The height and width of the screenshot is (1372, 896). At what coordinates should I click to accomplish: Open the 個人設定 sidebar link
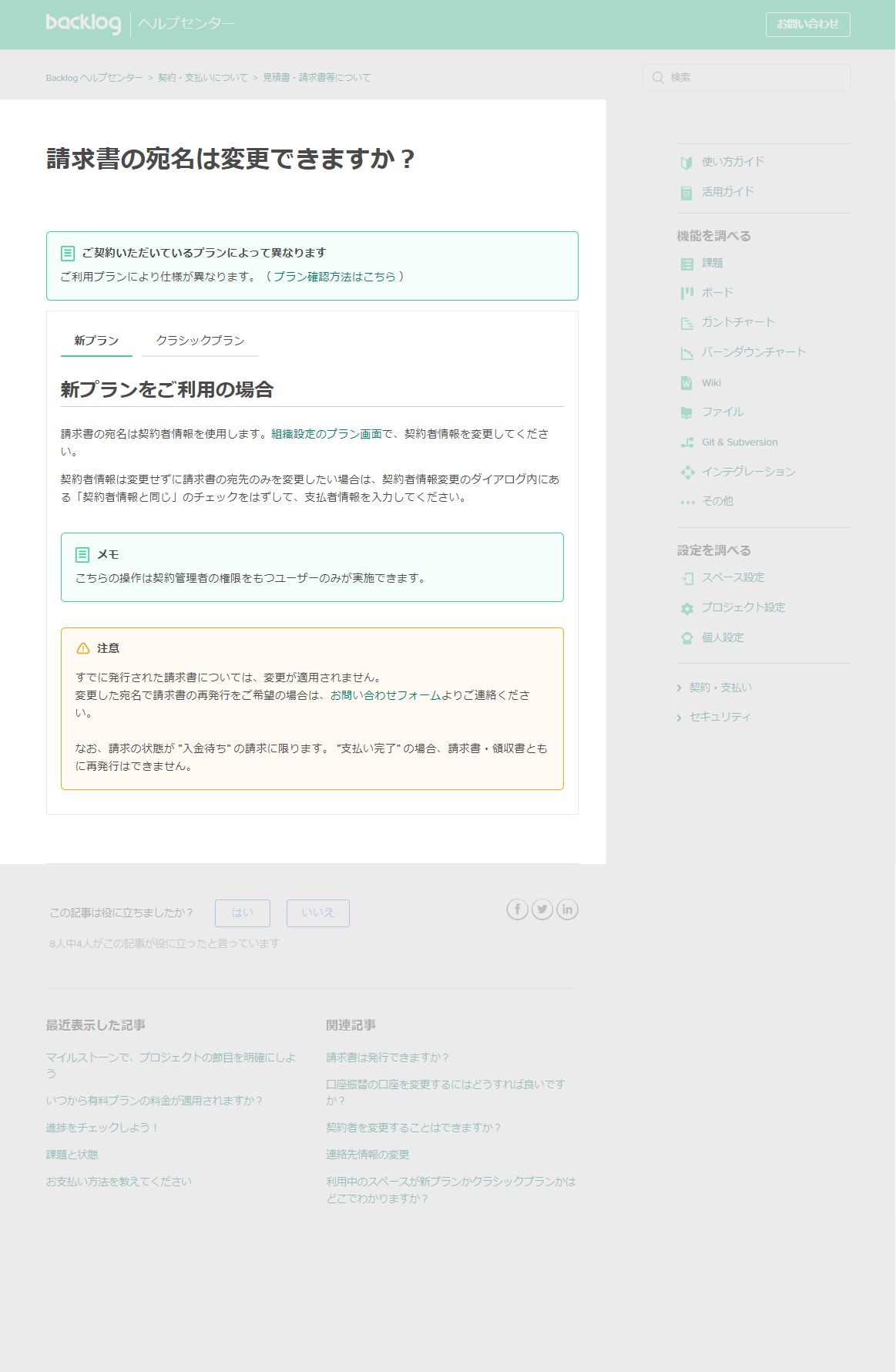click(x=723, y=637)
